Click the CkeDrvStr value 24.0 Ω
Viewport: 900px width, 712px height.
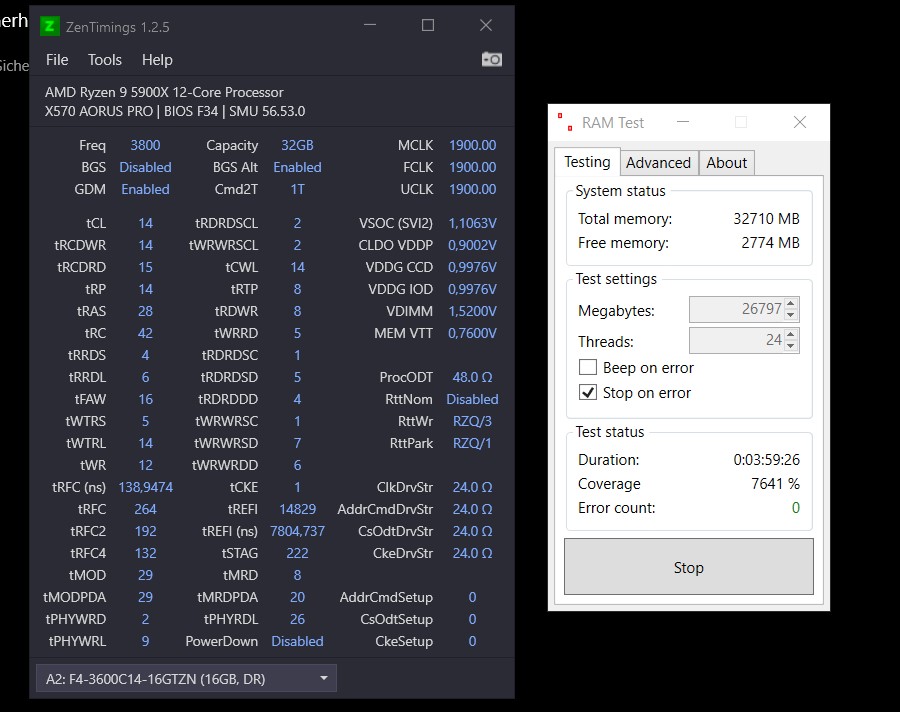tap(472, 553)
